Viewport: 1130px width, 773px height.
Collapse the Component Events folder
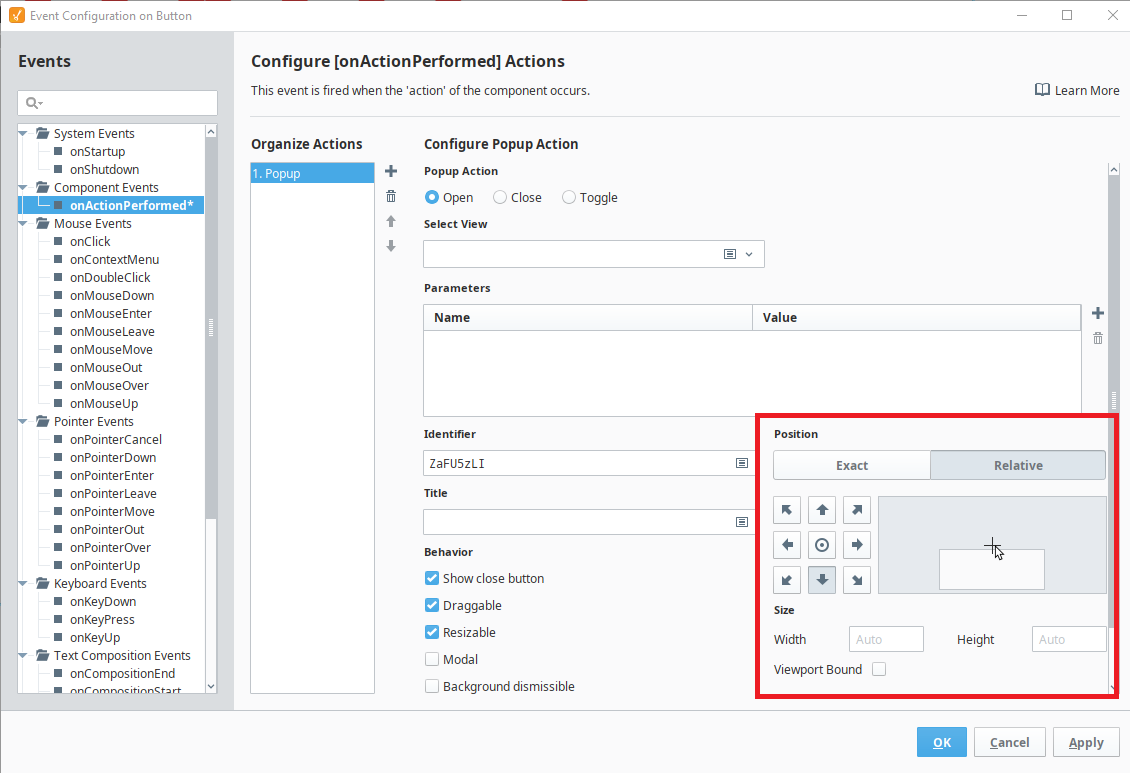tap(23, 187)
